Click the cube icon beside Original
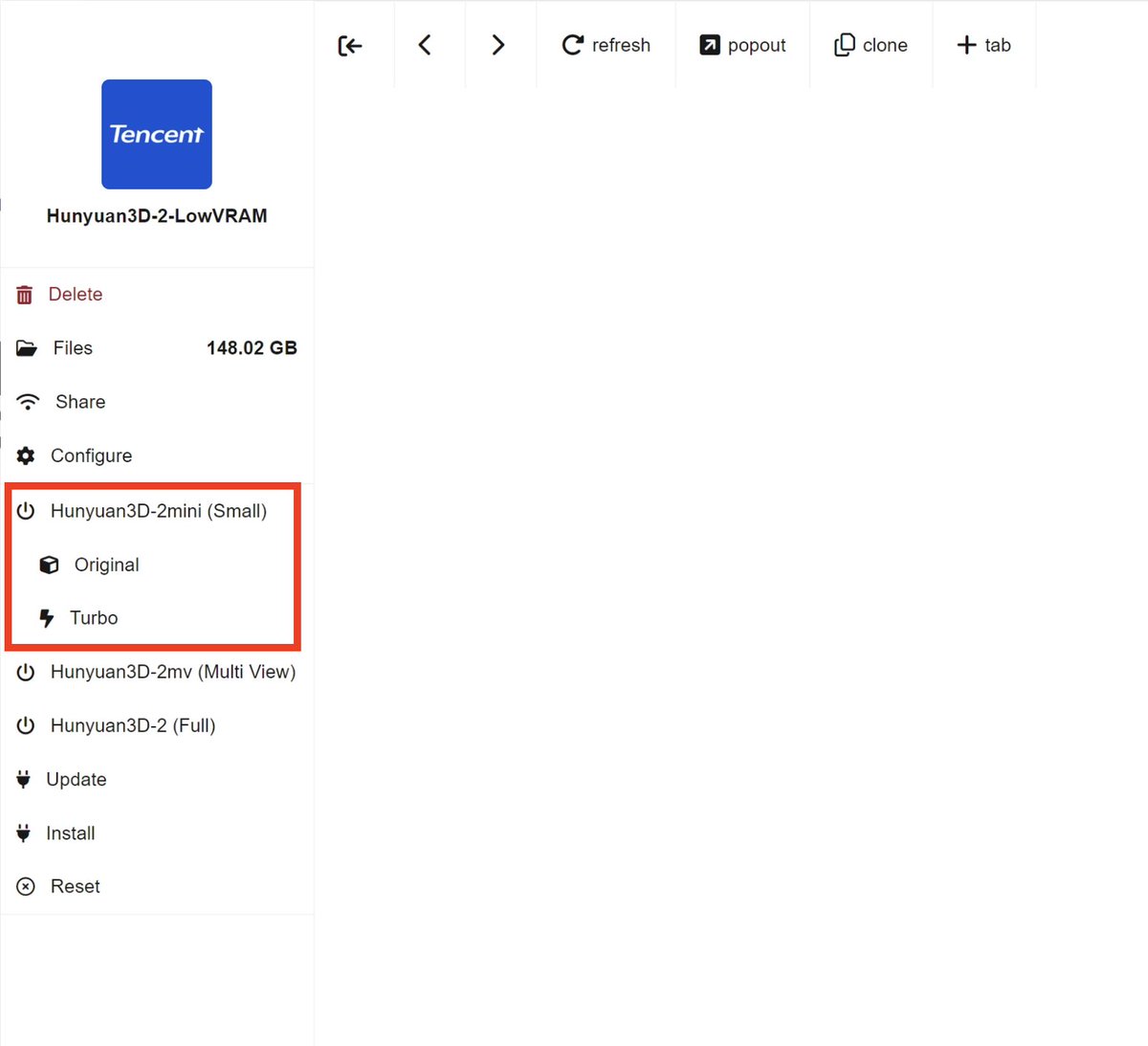Viewport: 1148px width, 1046px height. (x=49, y=565)
